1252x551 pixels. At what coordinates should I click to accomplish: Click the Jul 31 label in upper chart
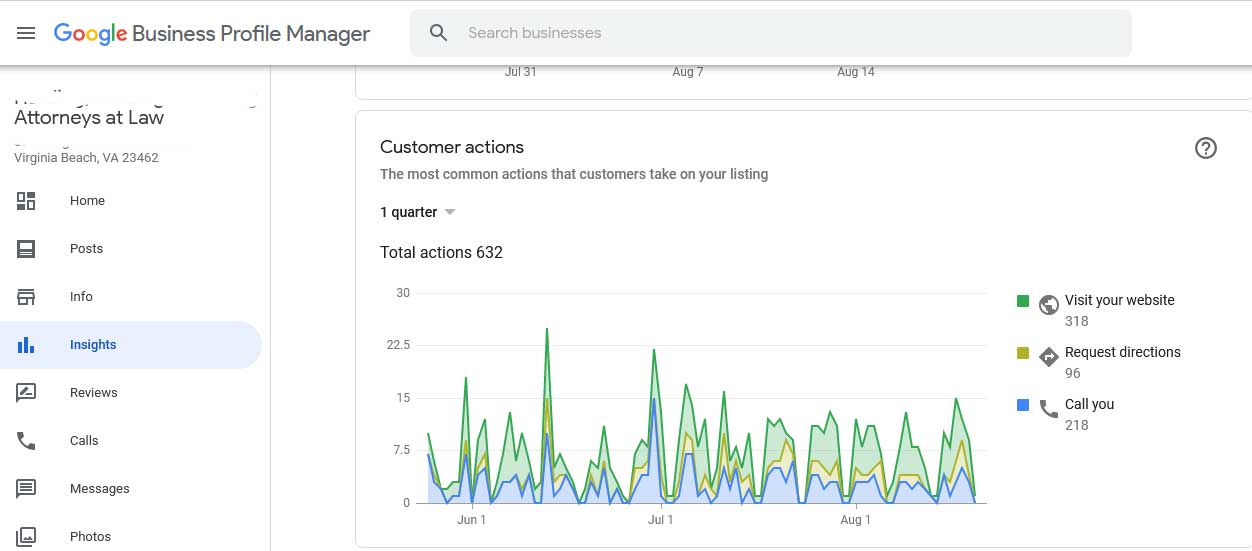click(521, 72)
